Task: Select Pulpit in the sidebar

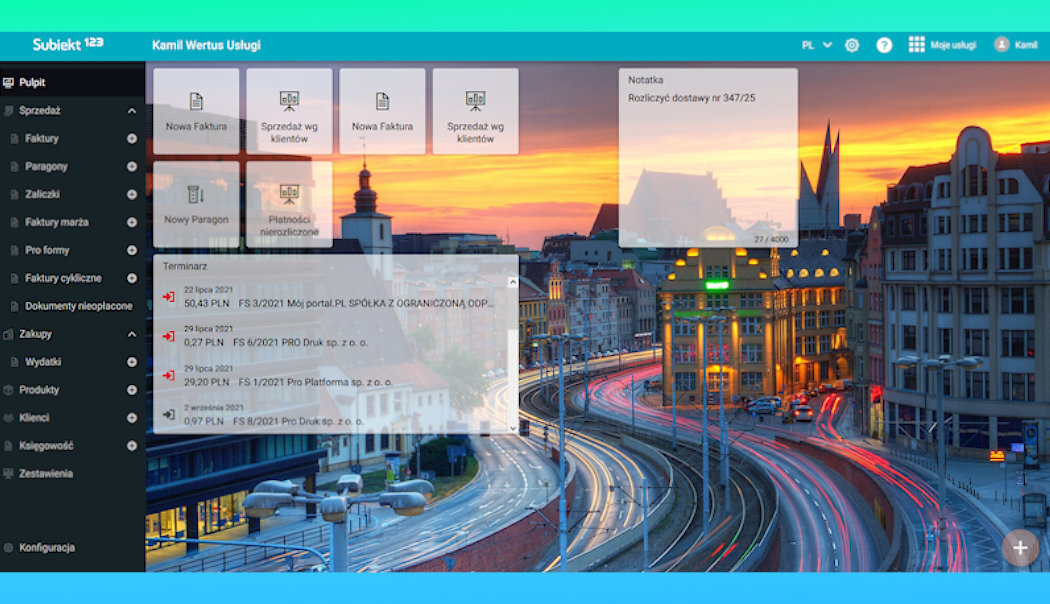Action: tap(32, 83)
